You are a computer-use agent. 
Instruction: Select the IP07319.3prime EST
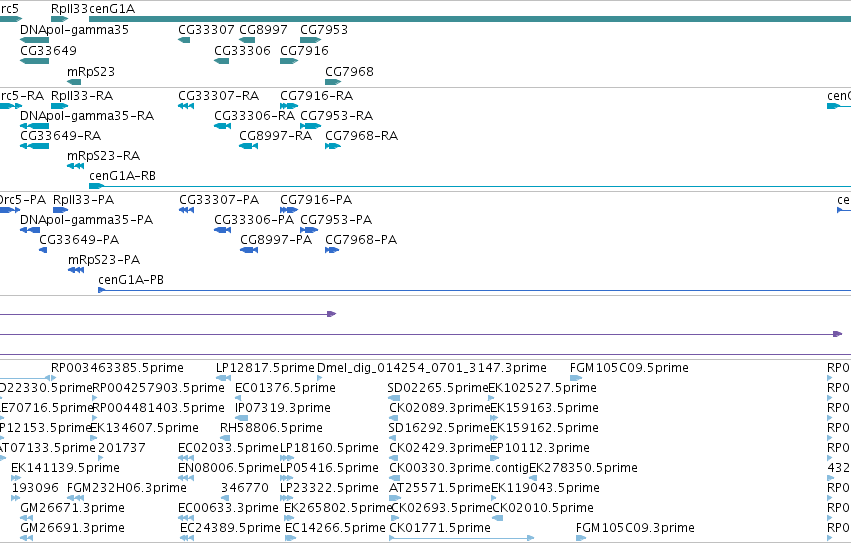242,418
